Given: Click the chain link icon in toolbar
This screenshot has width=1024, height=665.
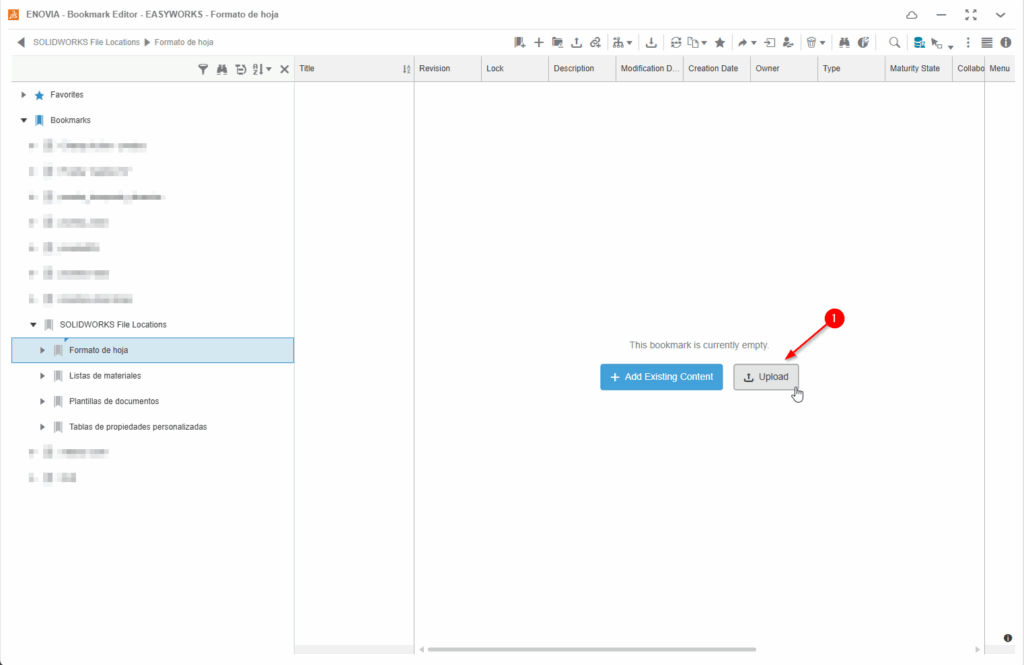Looking at the screenshot, I should point(595,42).
